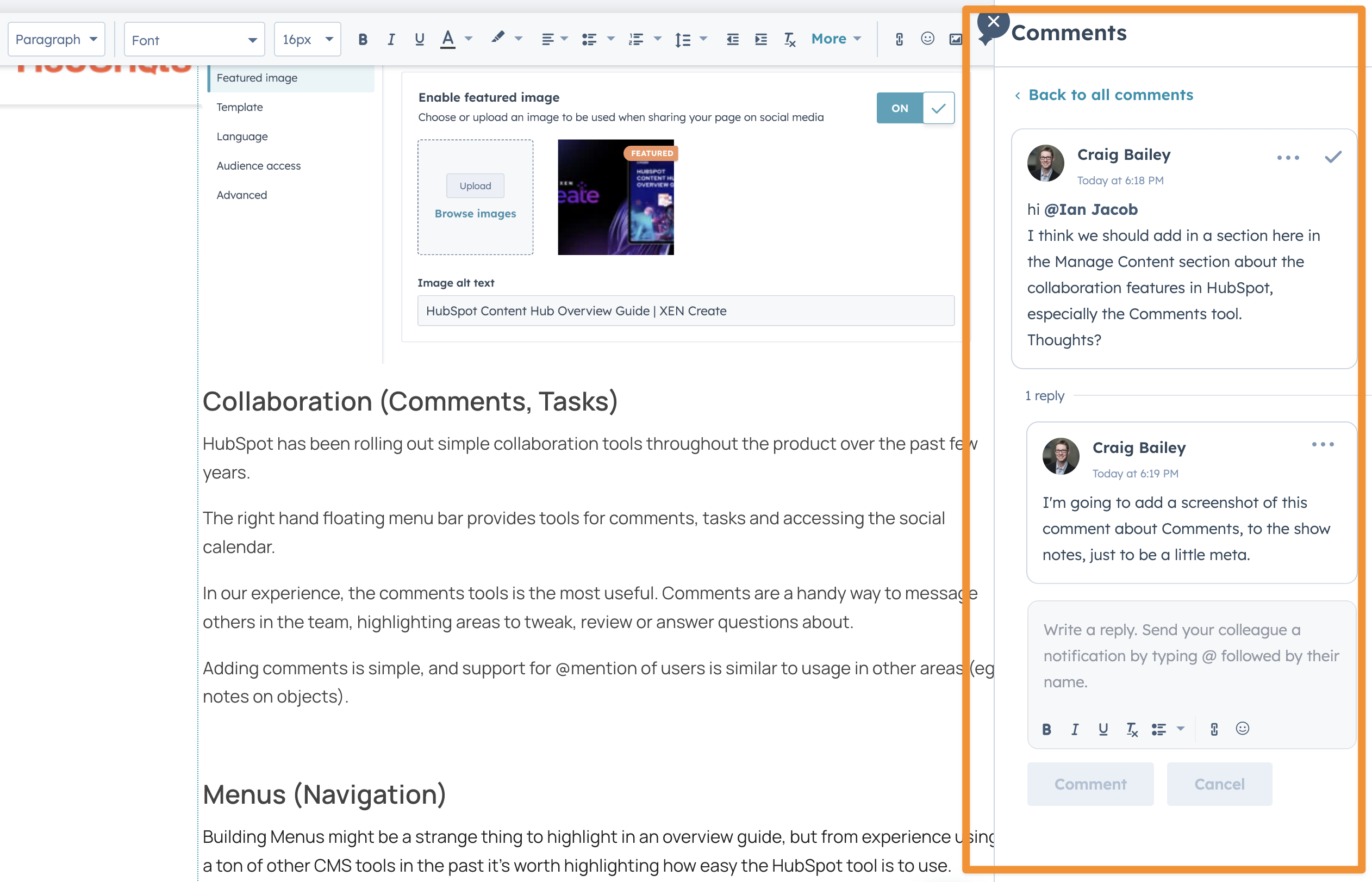Click the Cancel button under the reply

tap(1219, 784)
